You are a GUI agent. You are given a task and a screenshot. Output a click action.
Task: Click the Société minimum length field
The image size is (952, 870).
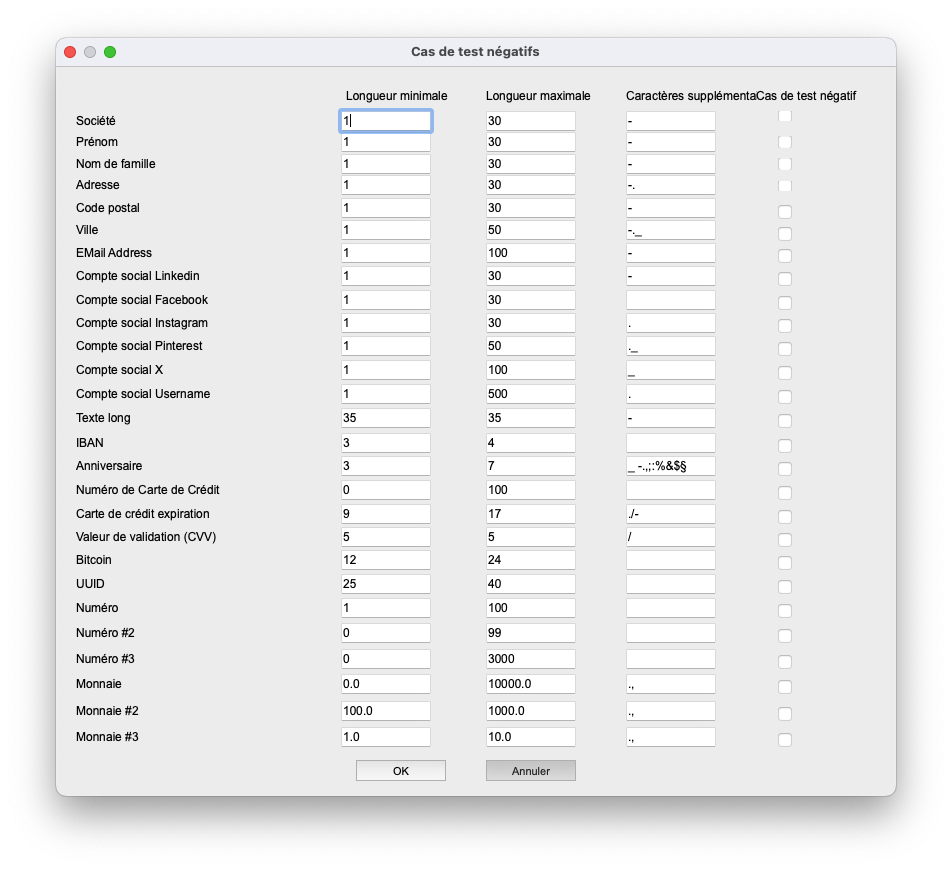(386, 121)
